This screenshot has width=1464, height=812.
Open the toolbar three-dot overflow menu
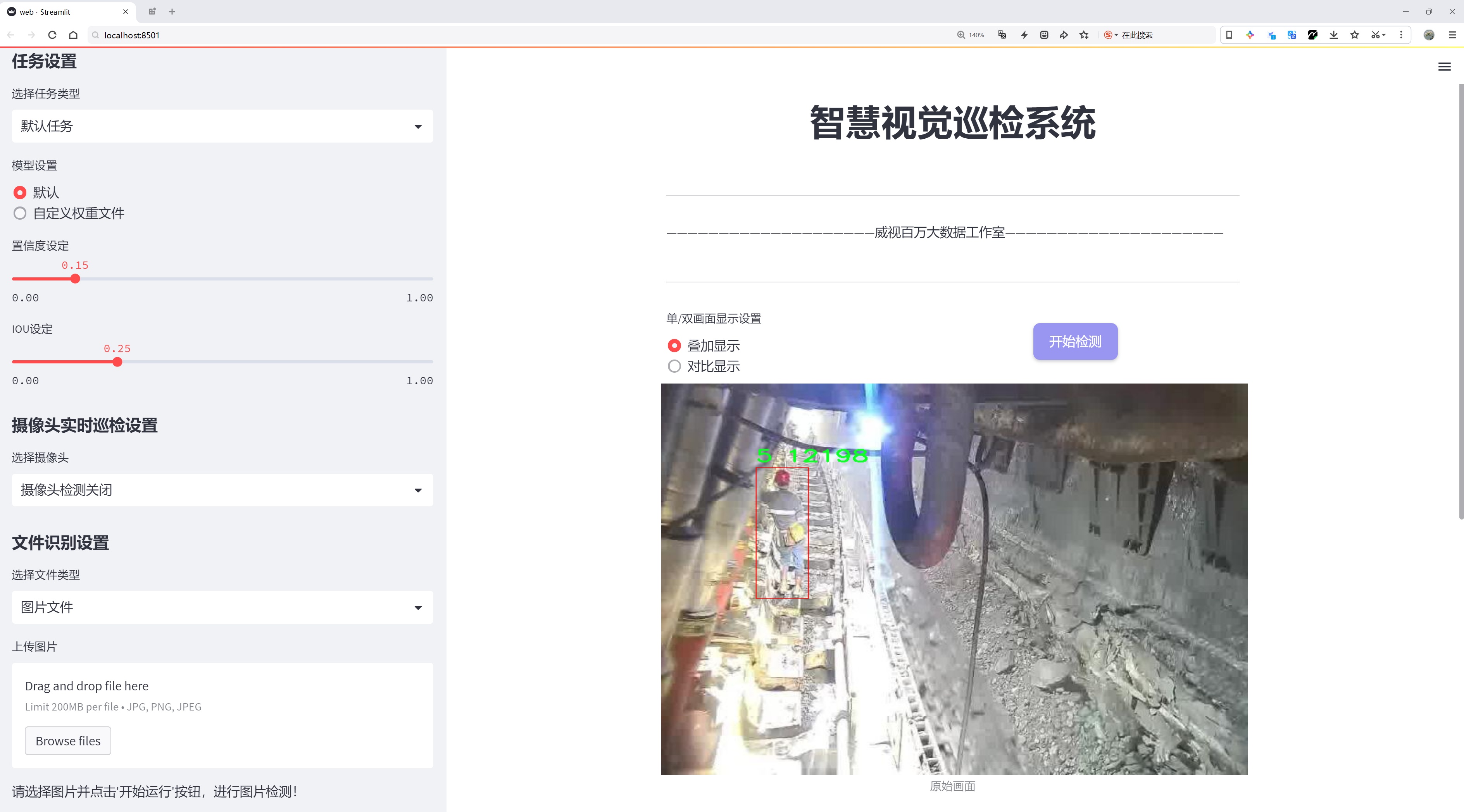pyautogui.click(x=1401, y=35)
